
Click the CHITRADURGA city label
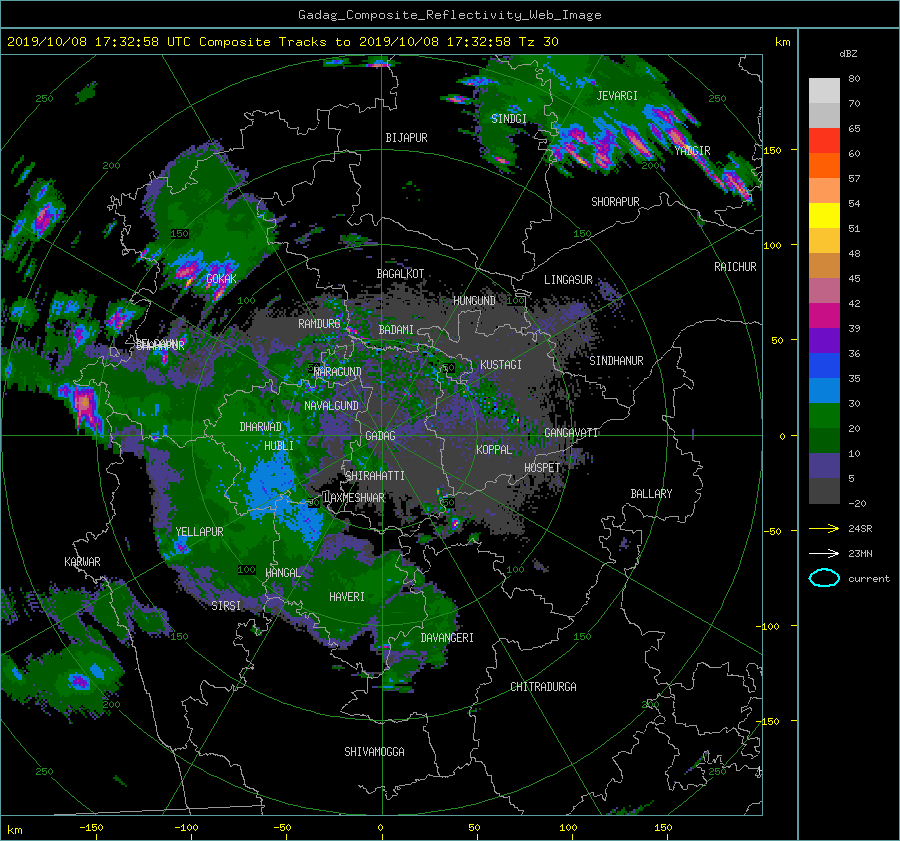(x=543, y=687)
